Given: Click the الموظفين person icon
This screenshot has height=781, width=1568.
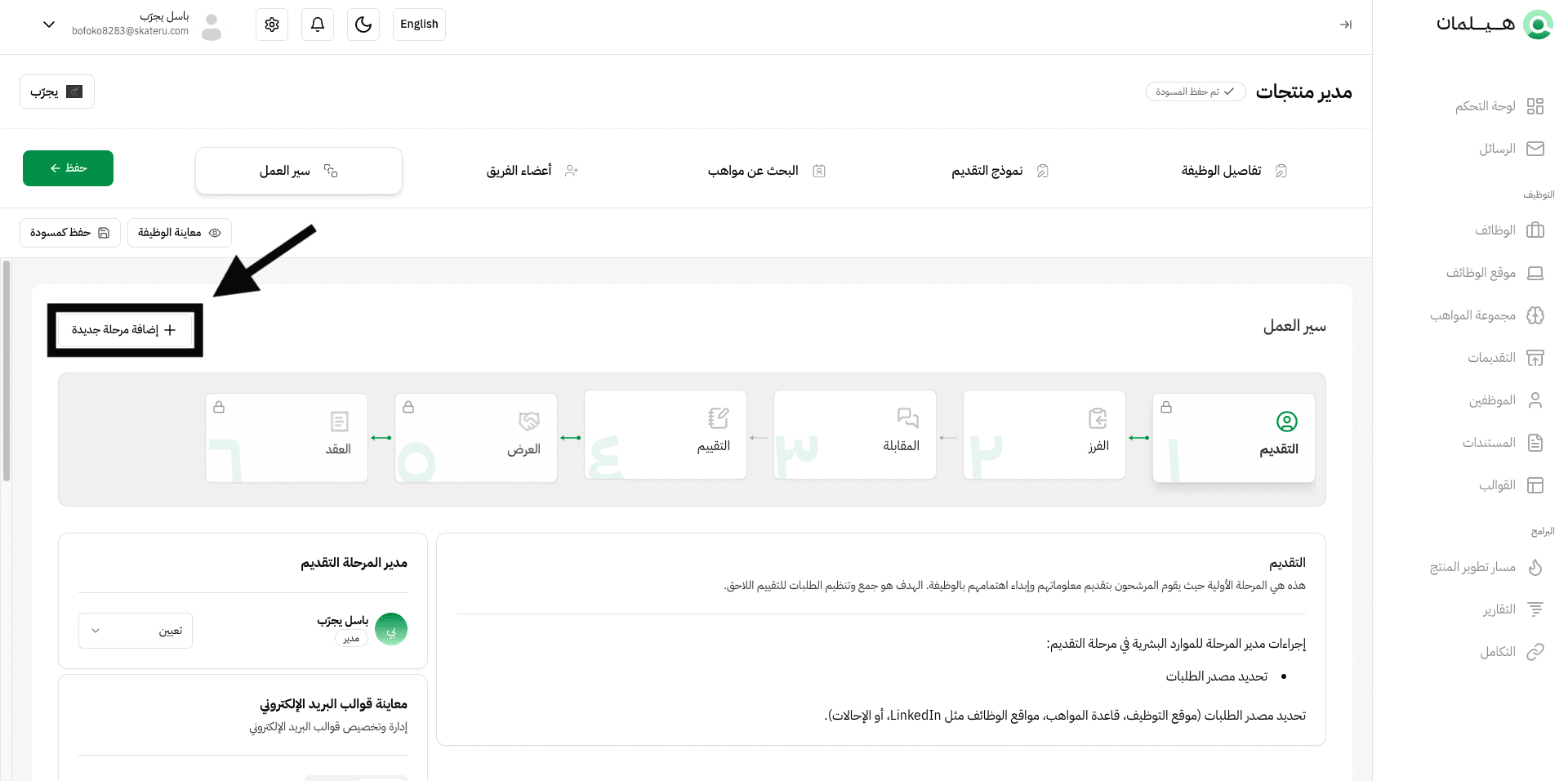Looking at the screenshot, I should (1535, 400).
